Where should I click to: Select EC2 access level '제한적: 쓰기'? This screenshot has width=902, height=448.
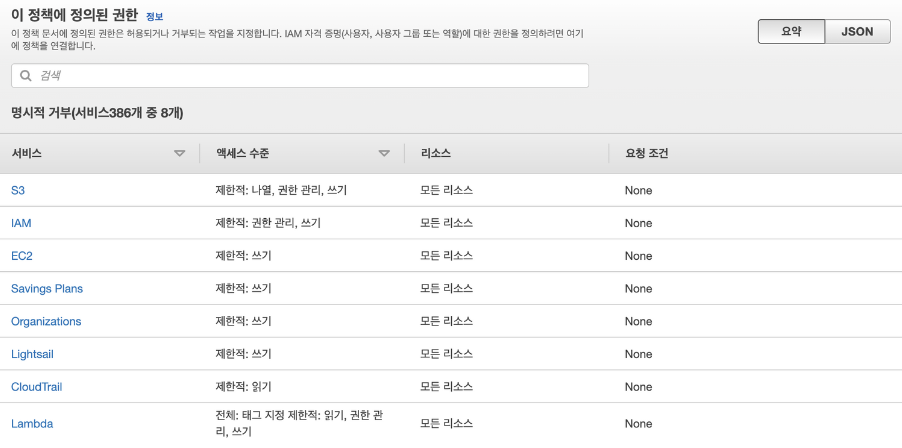click(x=243, y=256)
